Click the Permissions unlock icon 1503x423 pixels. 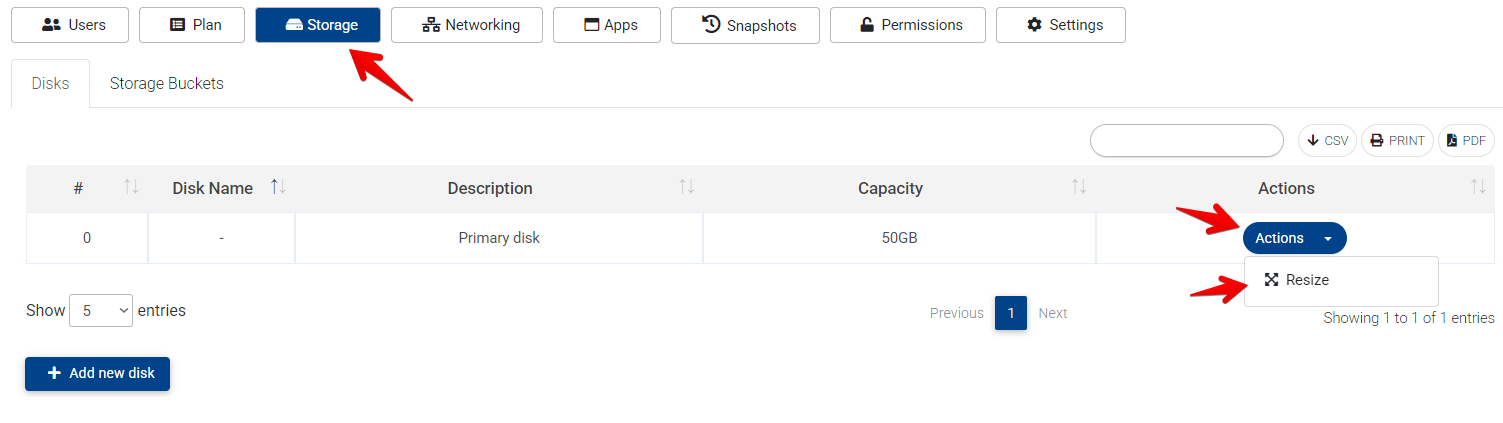click(x=868, y=25)
